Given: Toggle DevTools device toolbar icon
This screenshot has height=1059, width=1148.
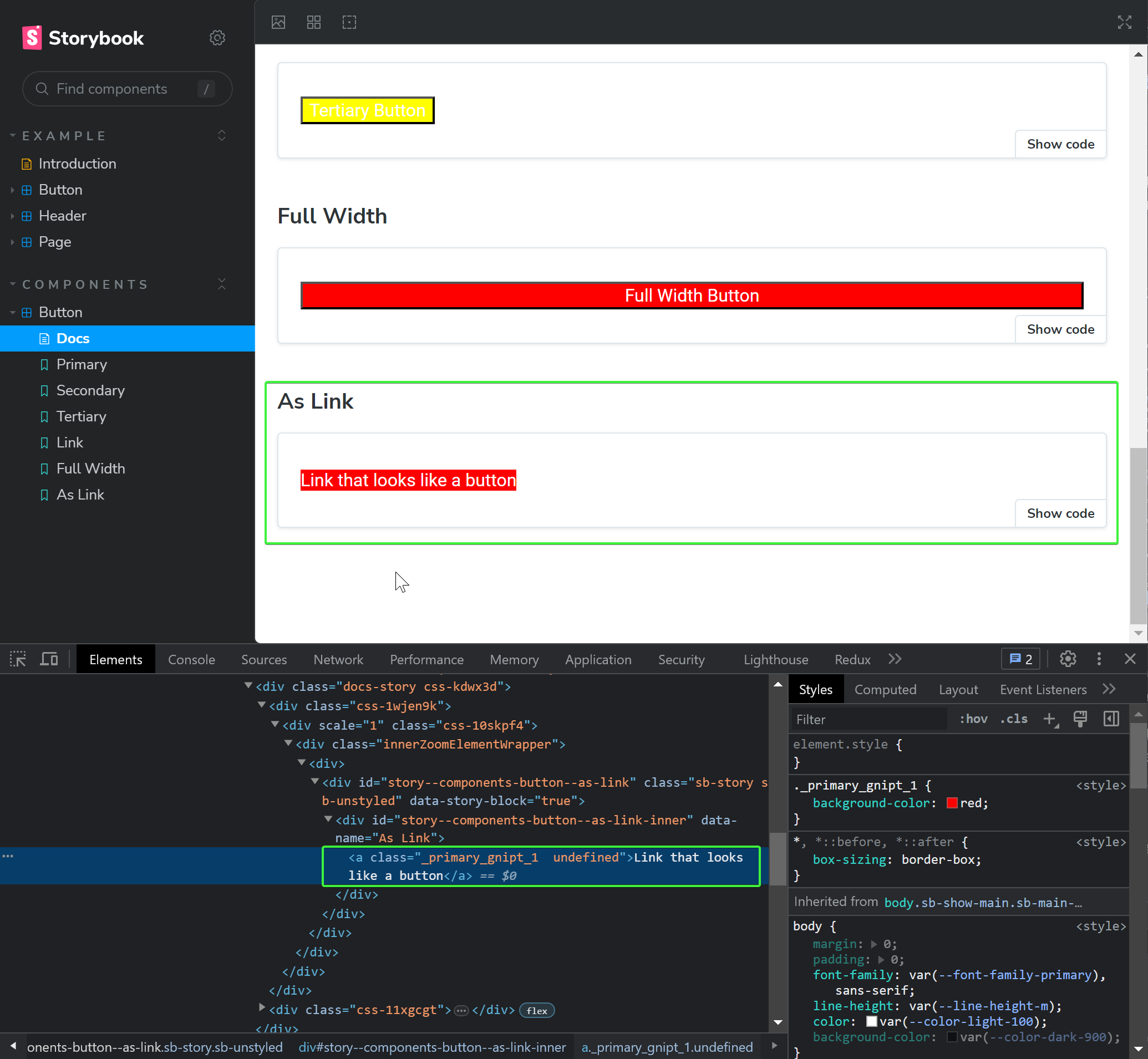Looking at the screenshot, I should point(49,659).
